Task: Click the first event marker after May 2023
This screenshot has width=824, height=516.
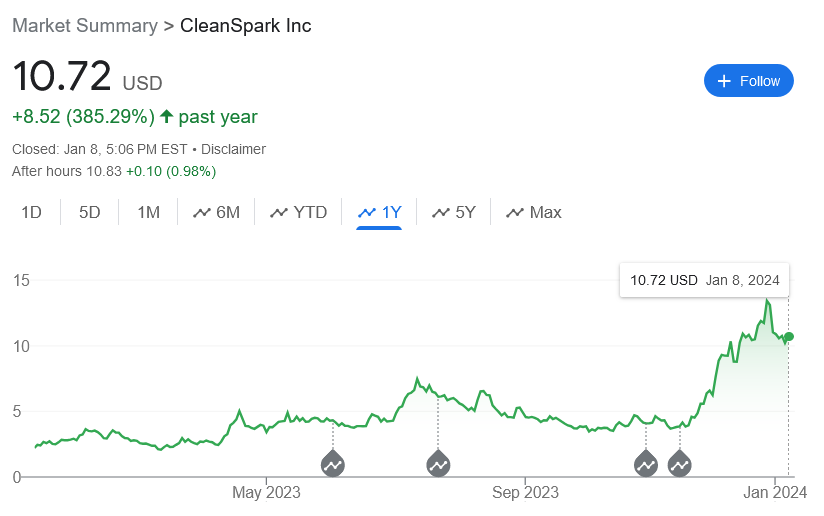Action: 333,463
